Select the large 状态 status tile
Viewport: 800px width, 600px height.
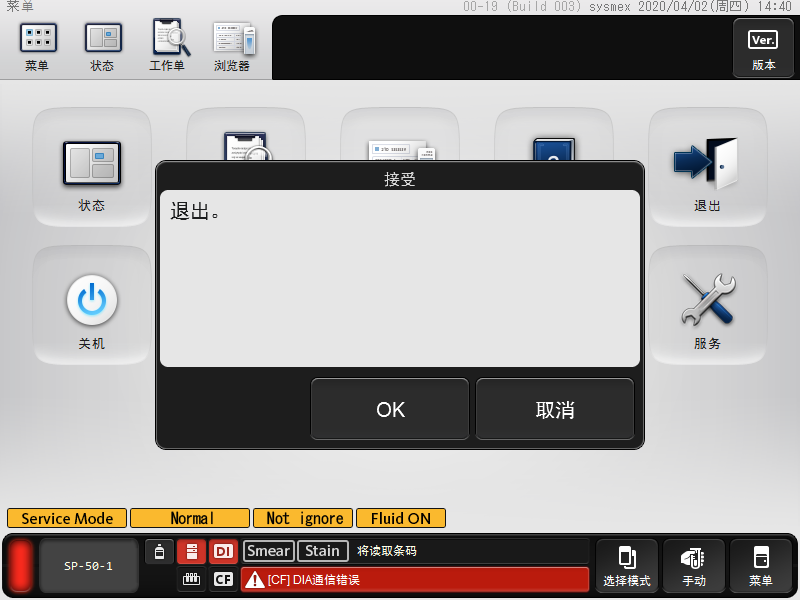[92, 168]
